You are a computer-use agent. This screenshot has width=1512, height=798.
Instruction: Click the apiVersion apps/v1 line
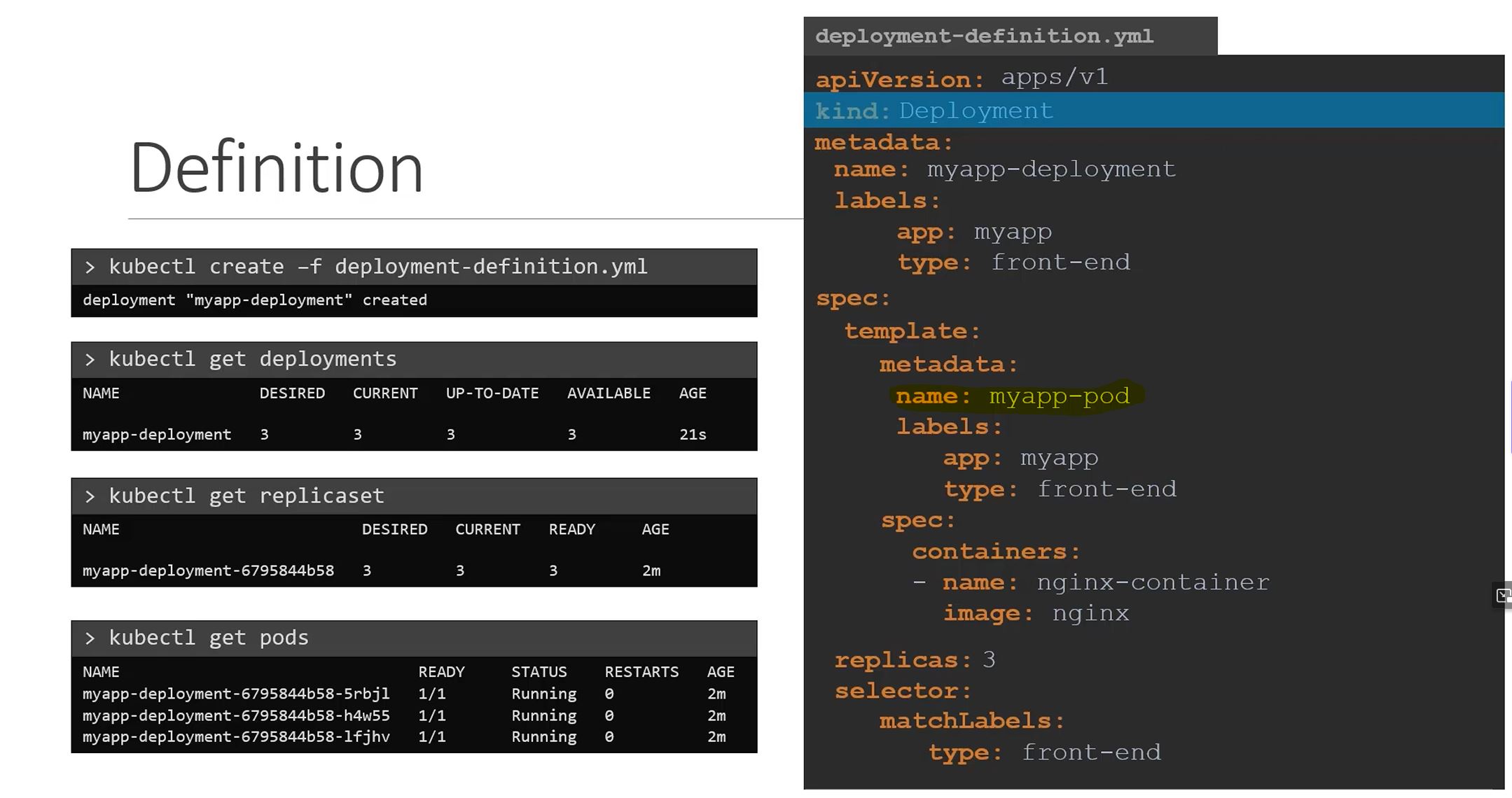(962, 78)
